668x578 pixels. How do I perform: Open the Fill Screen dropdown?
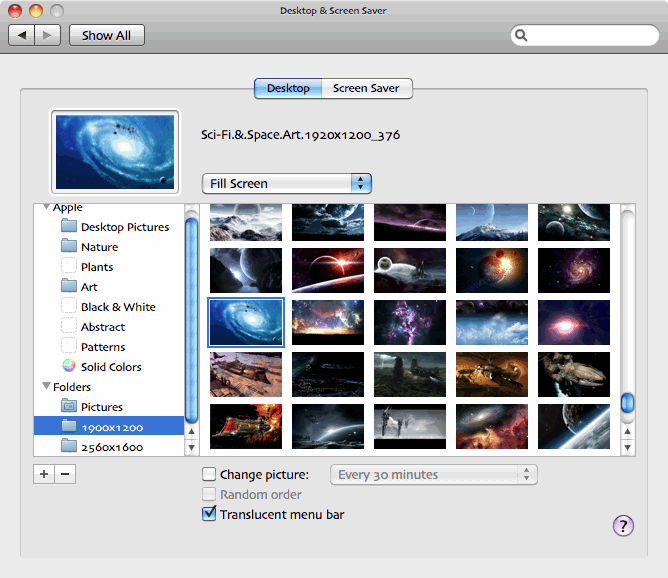[x=287, y=184]
